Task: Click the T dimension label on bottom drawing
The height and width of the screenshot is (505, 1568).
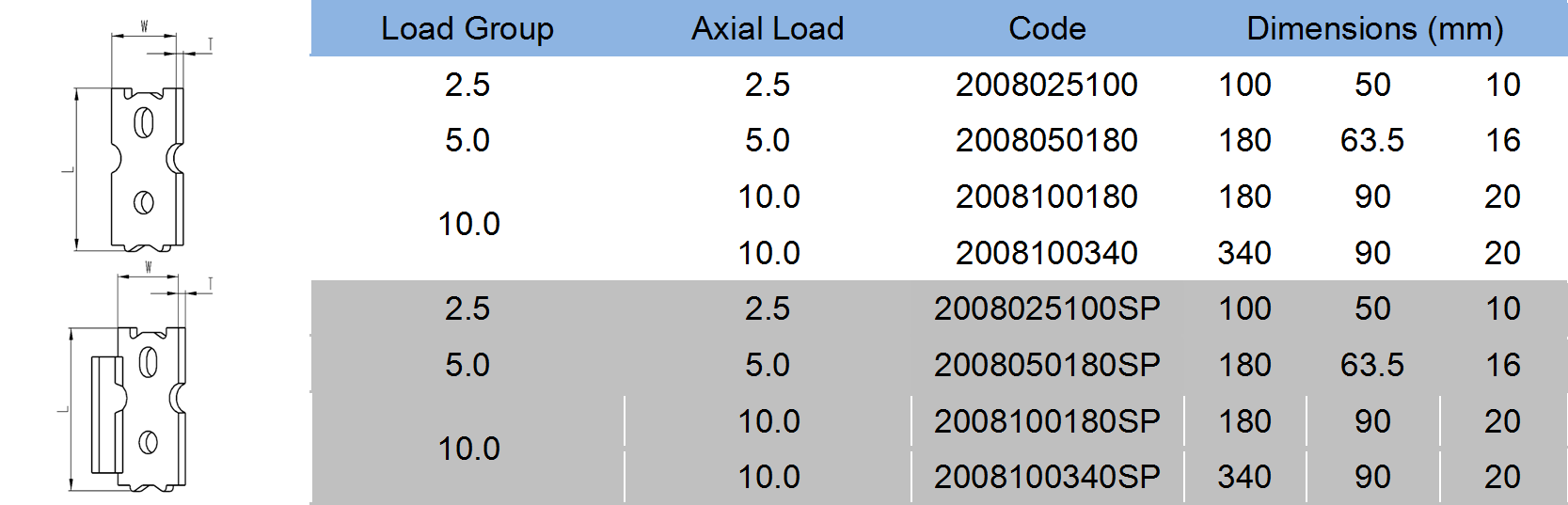Action: 210,283
